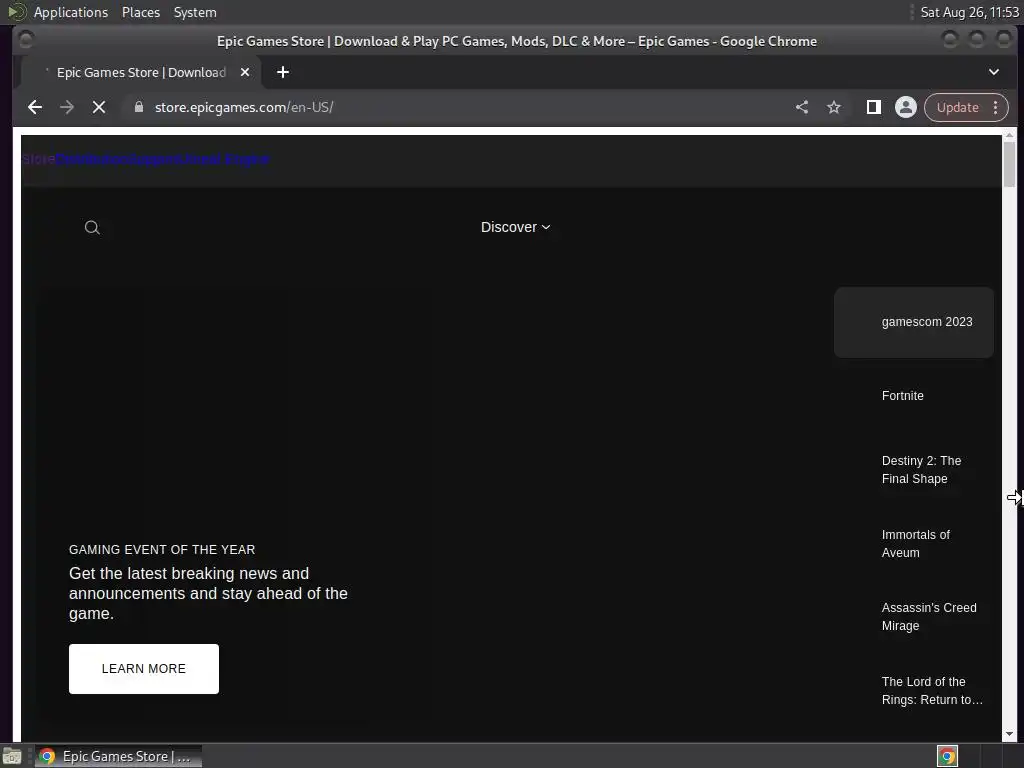Stop the page loading with the X button
Image resolution: width=1024 pixels, height=768 pixels.
[99, 107]
